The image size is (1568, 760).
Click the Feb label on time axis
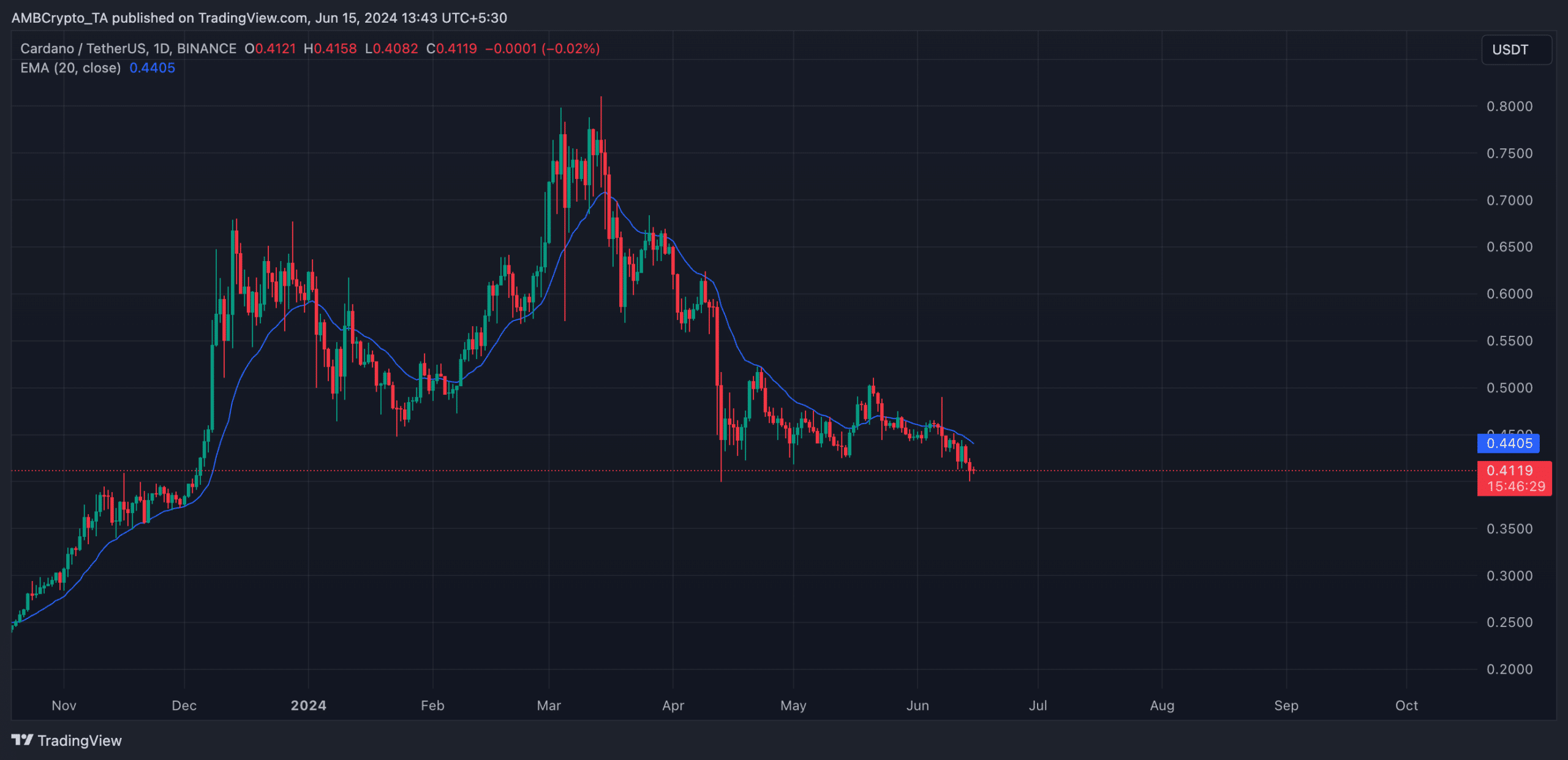[432, 705]
